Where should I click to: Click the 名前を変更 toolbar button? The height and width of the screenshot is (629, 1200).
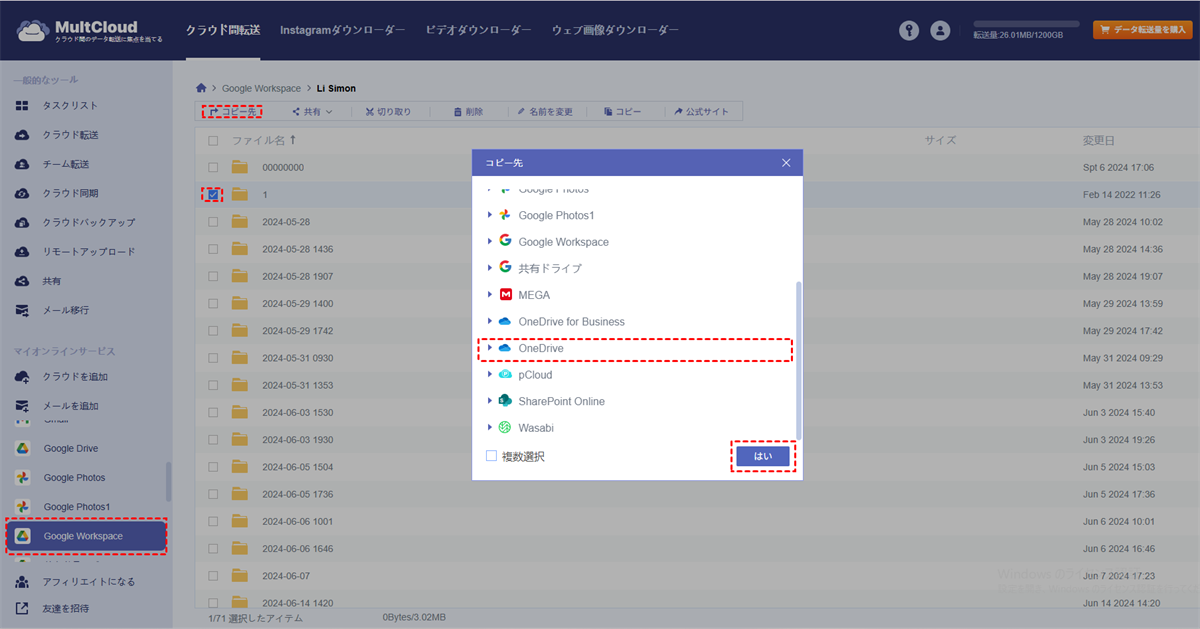[545, 112]
